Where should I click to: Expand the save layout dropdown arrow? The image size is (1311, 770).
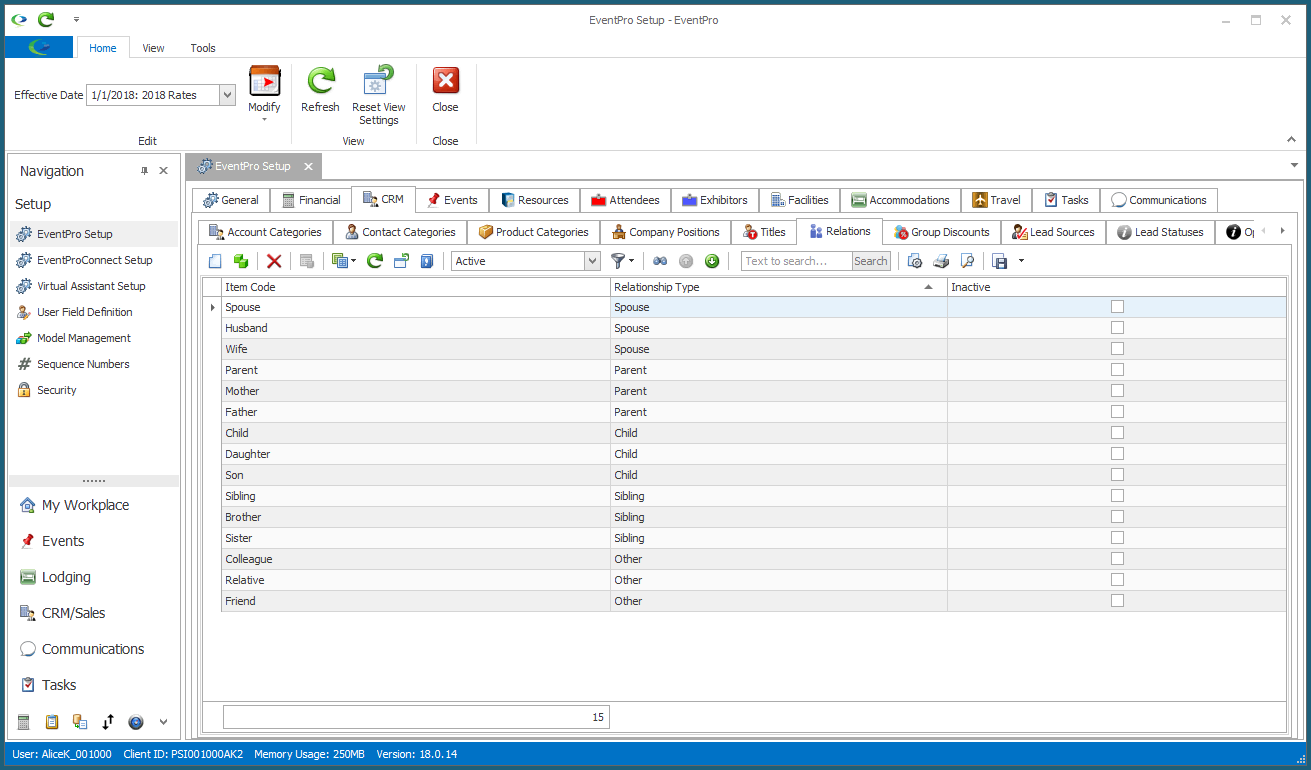coord(1021,261)
